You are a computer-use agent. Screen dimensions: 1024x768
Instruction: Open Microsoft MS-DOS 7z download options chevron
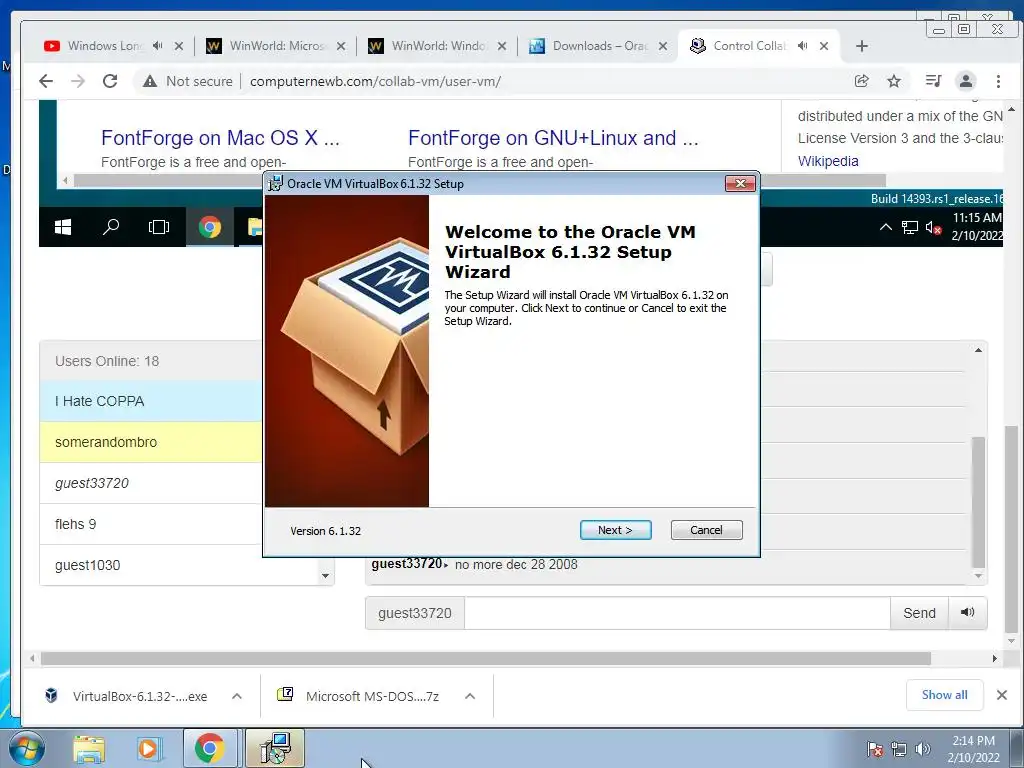(x=470, y=696)
